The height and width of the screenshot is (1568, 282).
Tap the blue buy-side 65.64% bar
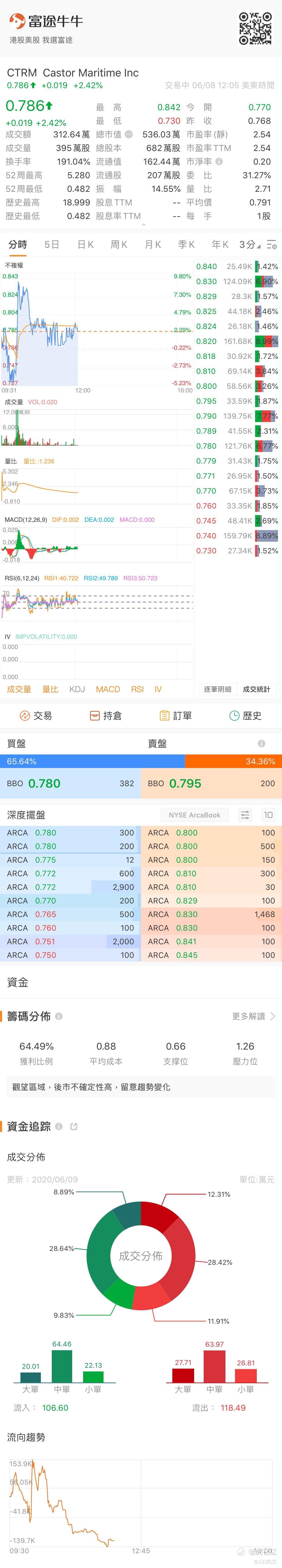[x=93, y=761]
